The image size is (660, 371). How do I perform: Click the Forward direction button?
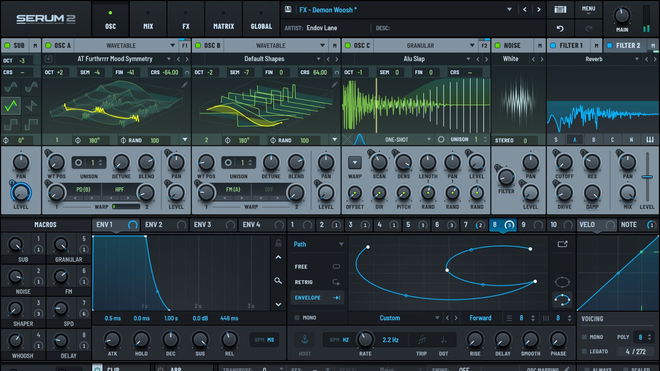(x=480, y=318)
